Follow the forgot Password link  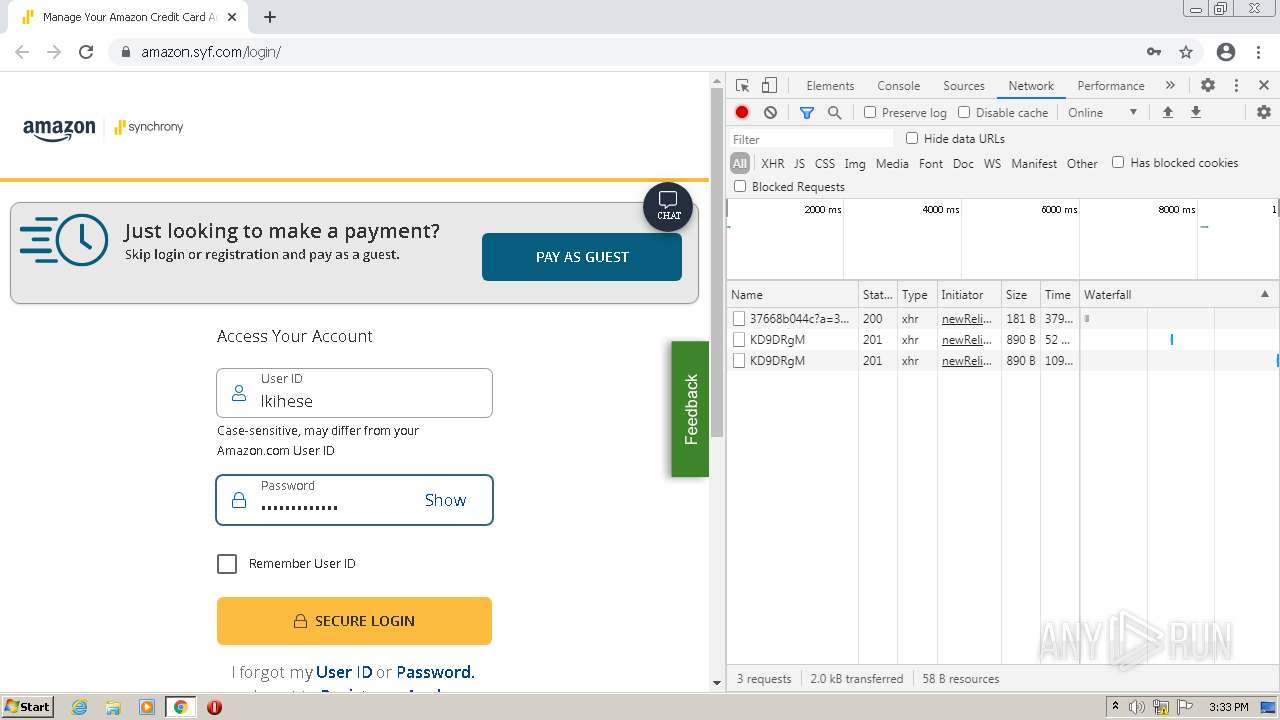click(x=435, y=672)
